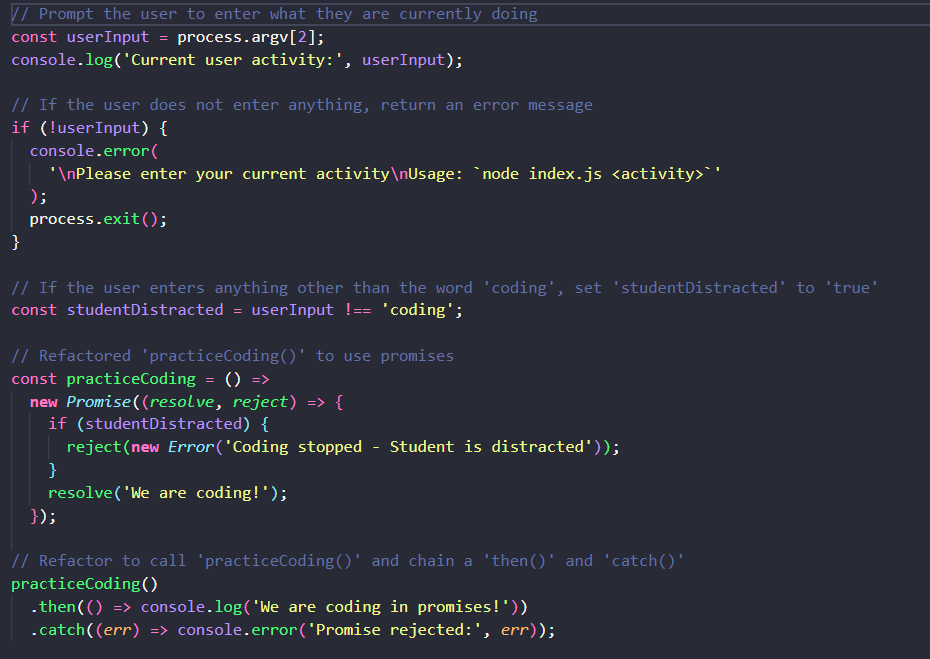Click the comment mentioning 'studentDistracted' to 'true'
Image resolution: width=930 pixels, height=659 pixels.
(x=444, y=288)
